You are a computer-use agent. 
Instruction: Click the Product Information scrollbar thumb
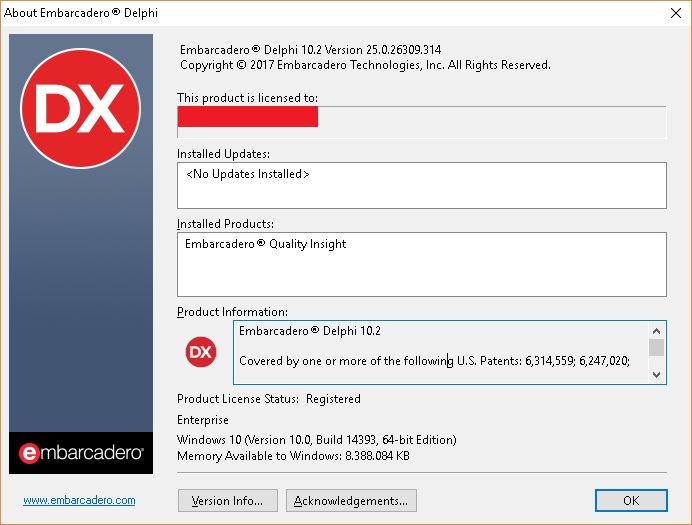click(x=656, y=347)
